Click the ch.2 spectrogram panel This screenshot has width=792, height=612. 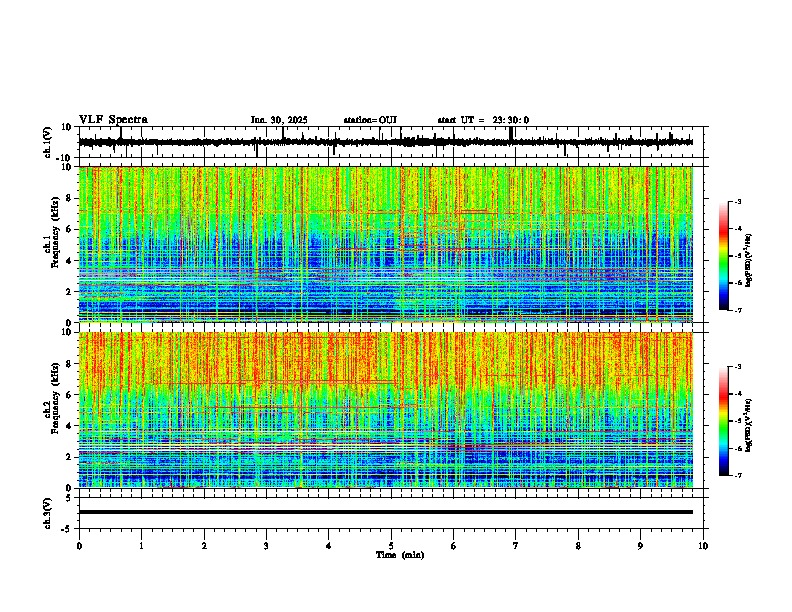point(386,410)
